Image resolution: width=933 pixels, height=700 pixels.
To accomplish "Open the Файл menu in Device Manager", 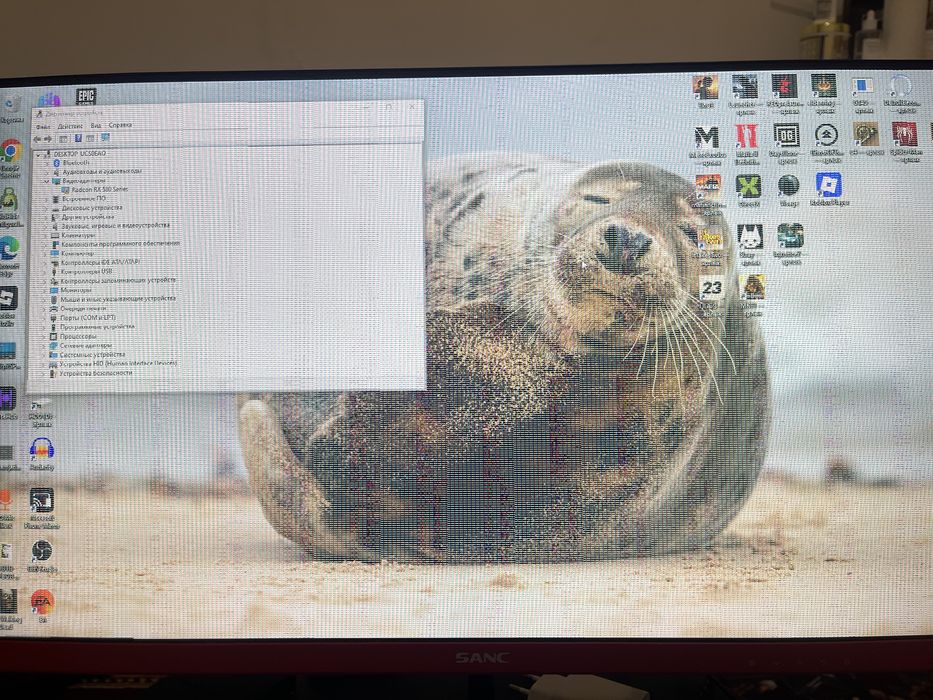I will tap(43, 126).
